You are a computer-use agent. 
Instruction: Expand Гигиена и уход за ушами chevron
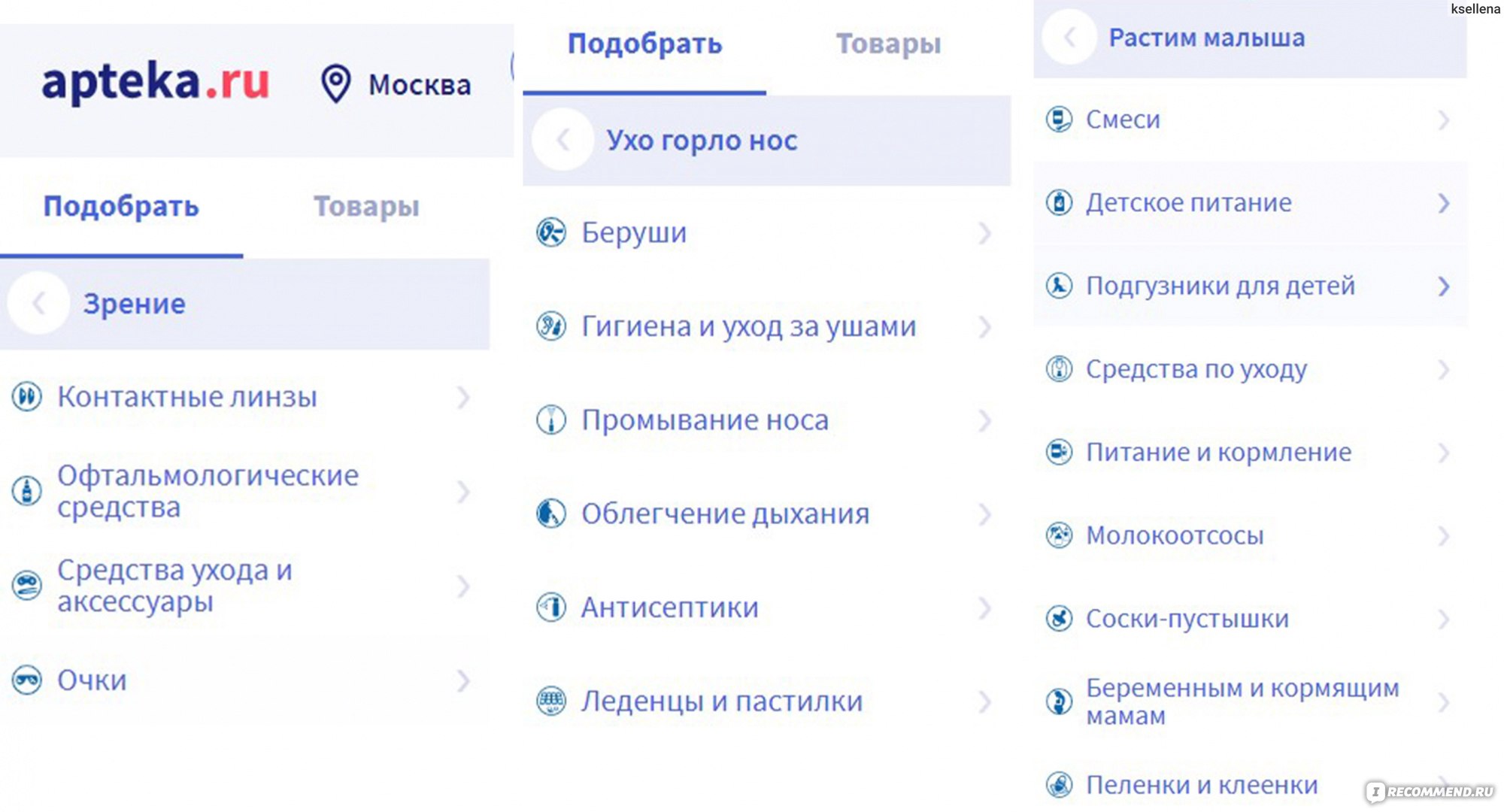coord(984,327)
